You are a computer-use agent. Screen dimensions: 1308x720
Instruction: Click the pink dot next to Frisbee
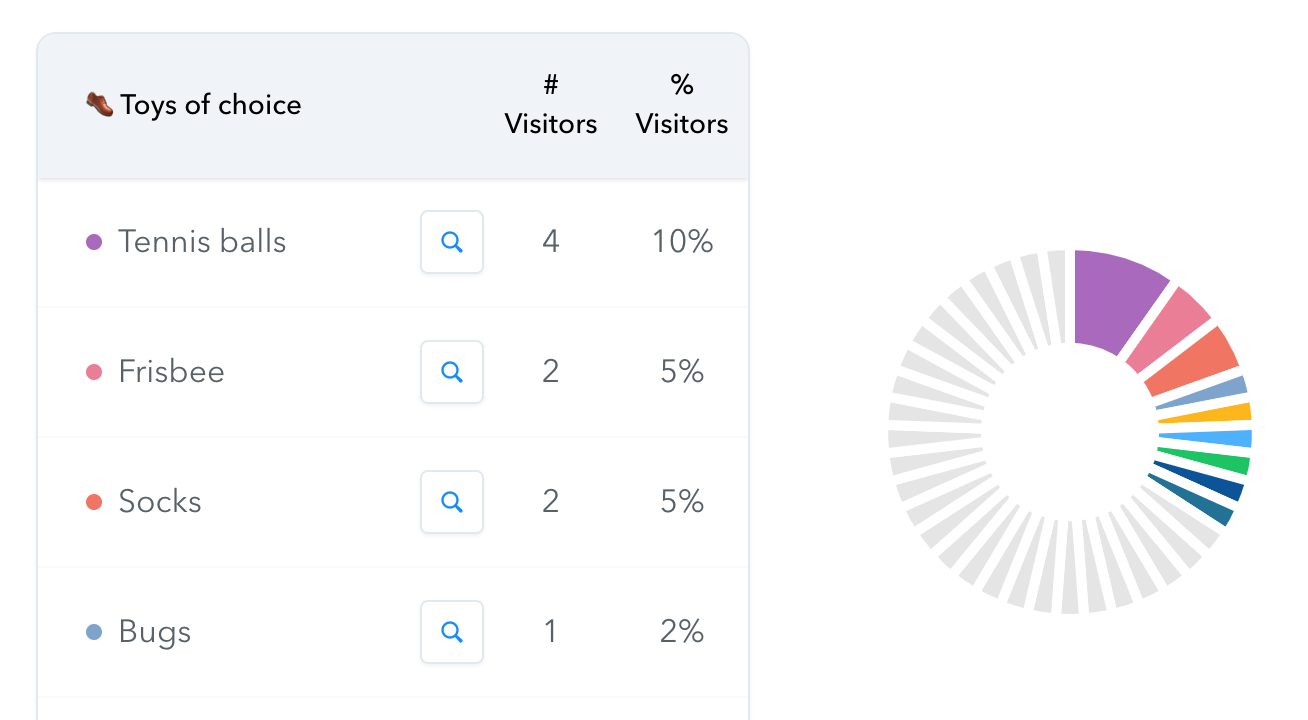(x=94, y=372)
